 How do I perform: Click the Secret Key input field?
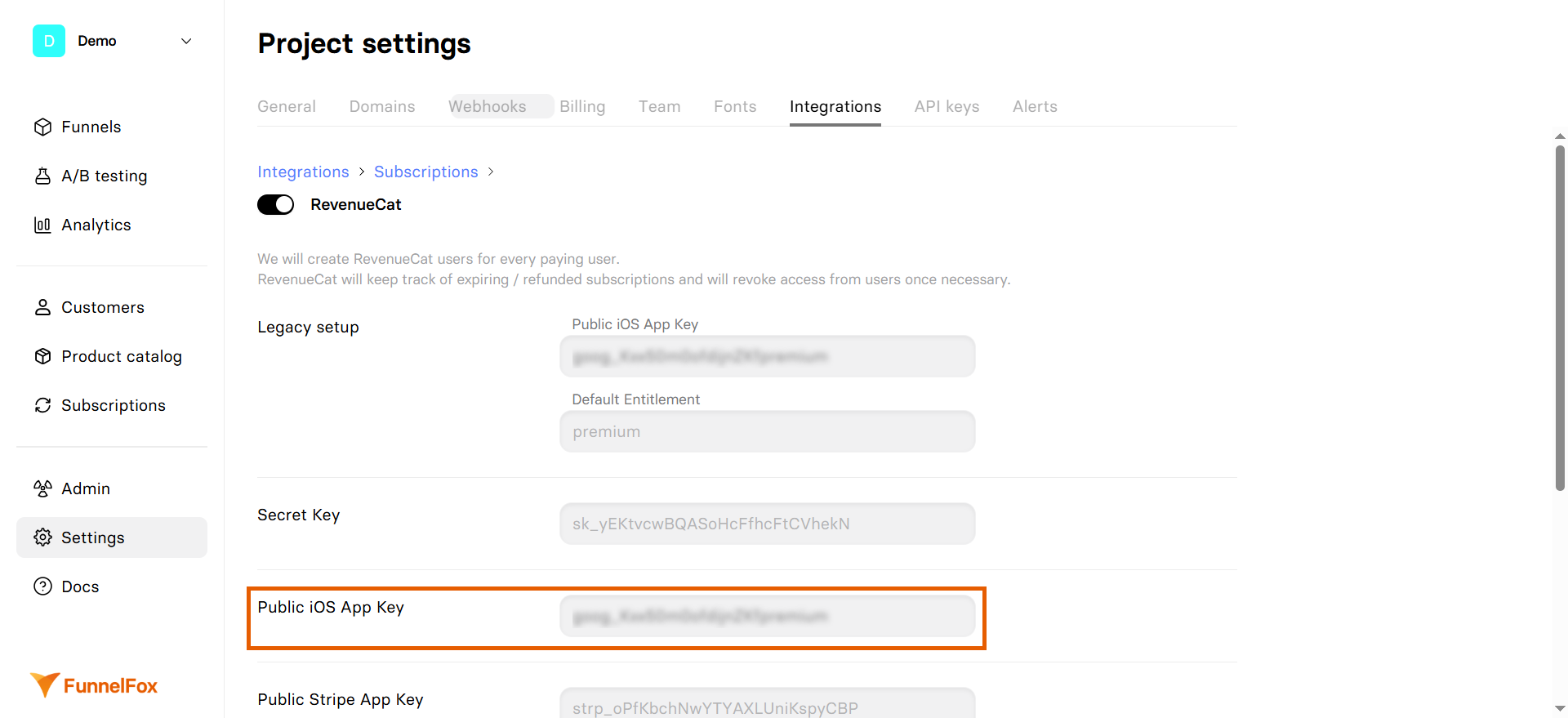point(768,524)
